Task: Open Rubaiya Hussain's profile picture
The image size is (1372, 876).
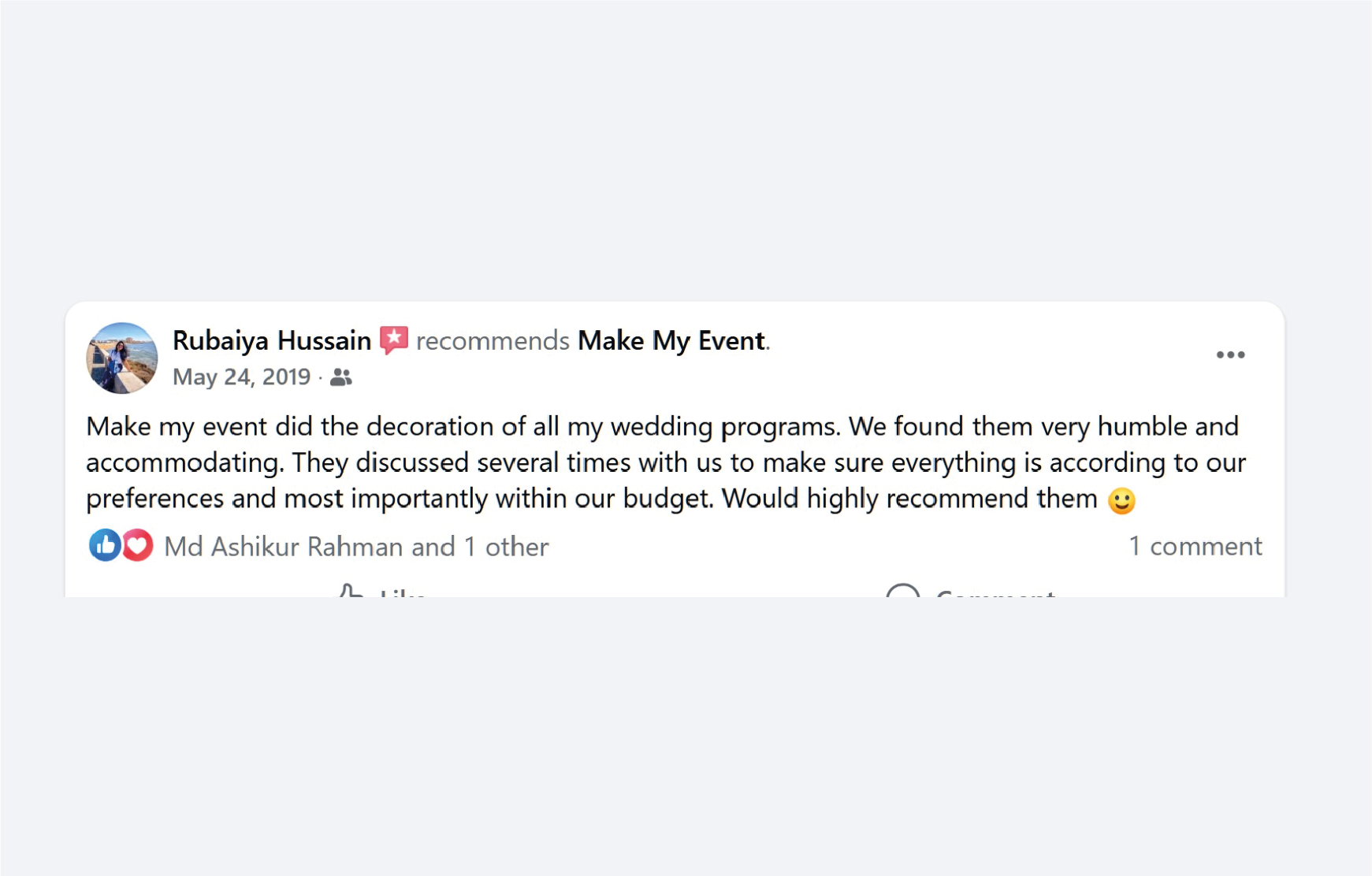Action: click(121, 358)
